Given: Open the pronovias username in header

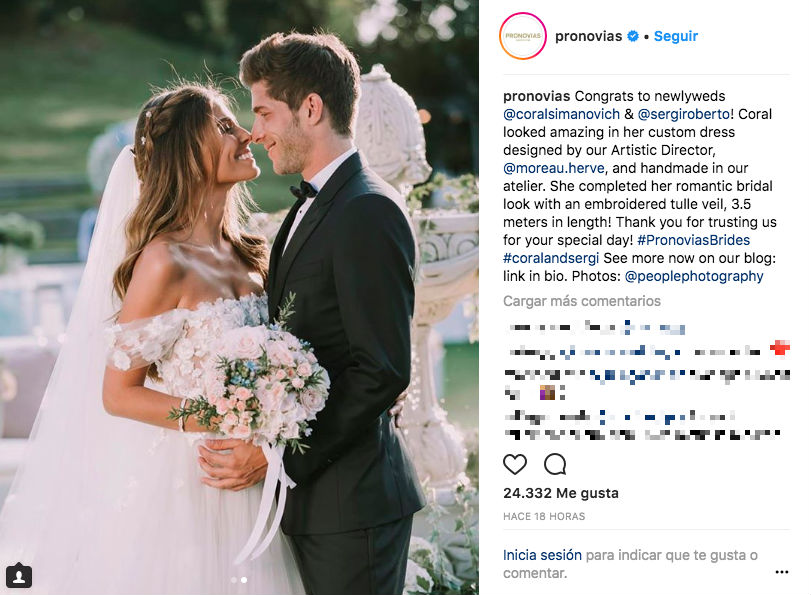Looking at the screenshot, I should click(588, 36).
